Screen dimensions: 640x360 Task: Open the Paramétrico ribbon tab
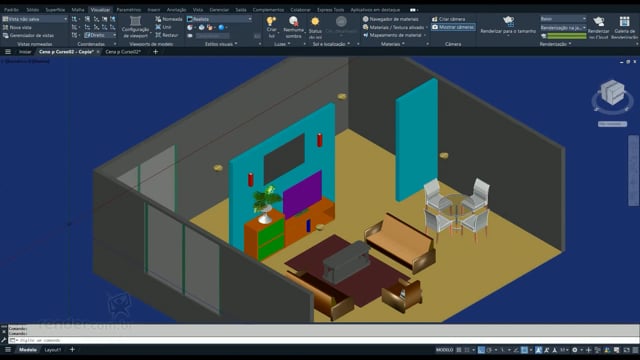pos(129,9)
